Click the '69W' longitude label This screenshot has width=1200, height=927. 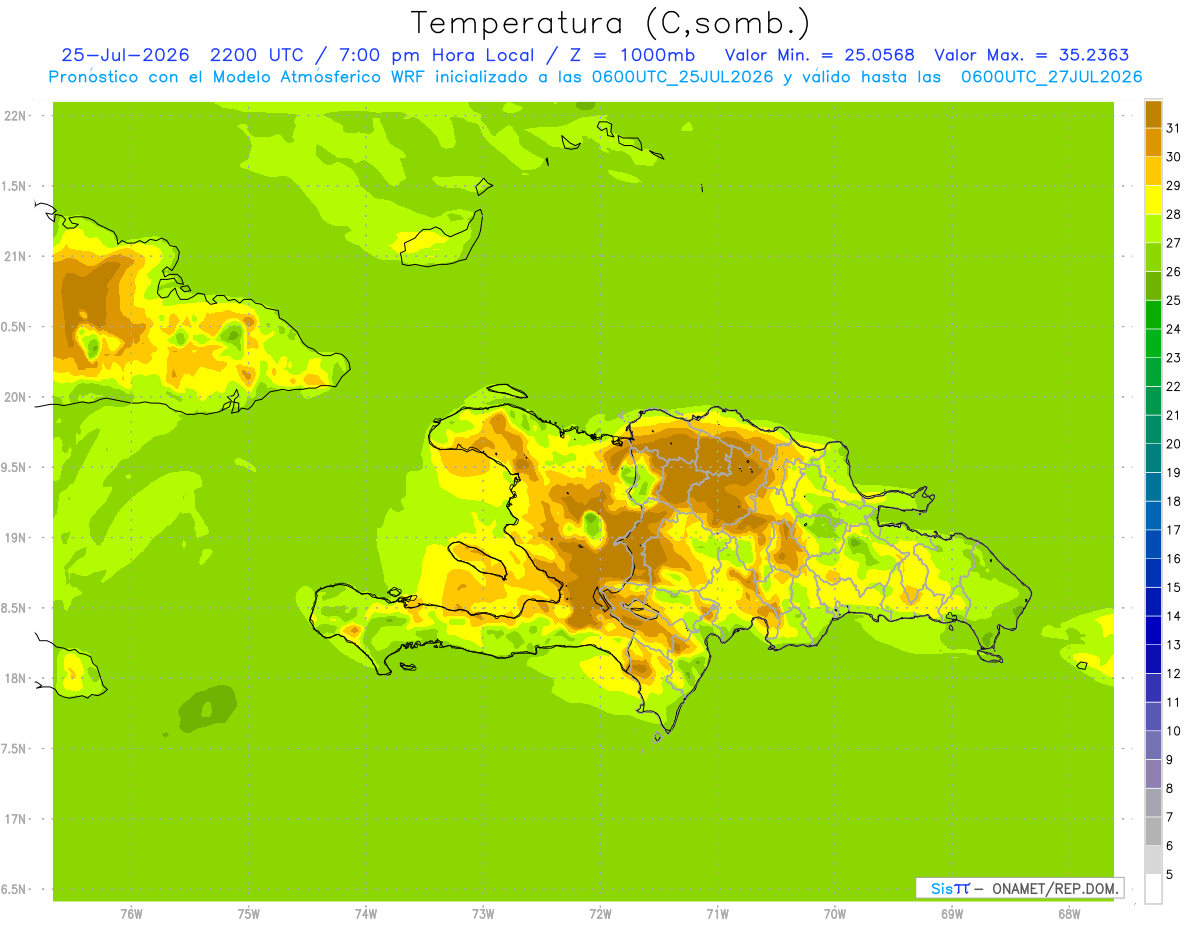[x=951, y=914]
